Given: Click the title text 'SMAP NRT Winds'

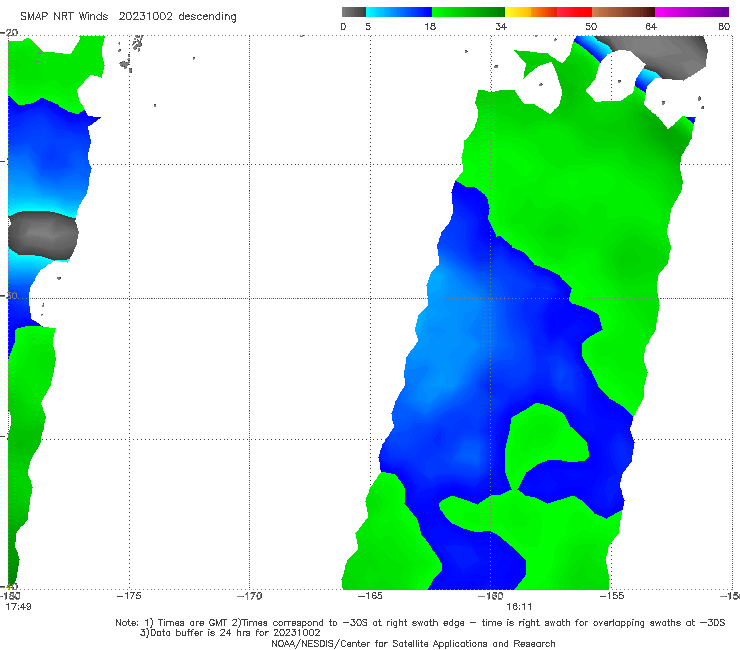Looking at the screenshot, I should [x=64, y=16].
